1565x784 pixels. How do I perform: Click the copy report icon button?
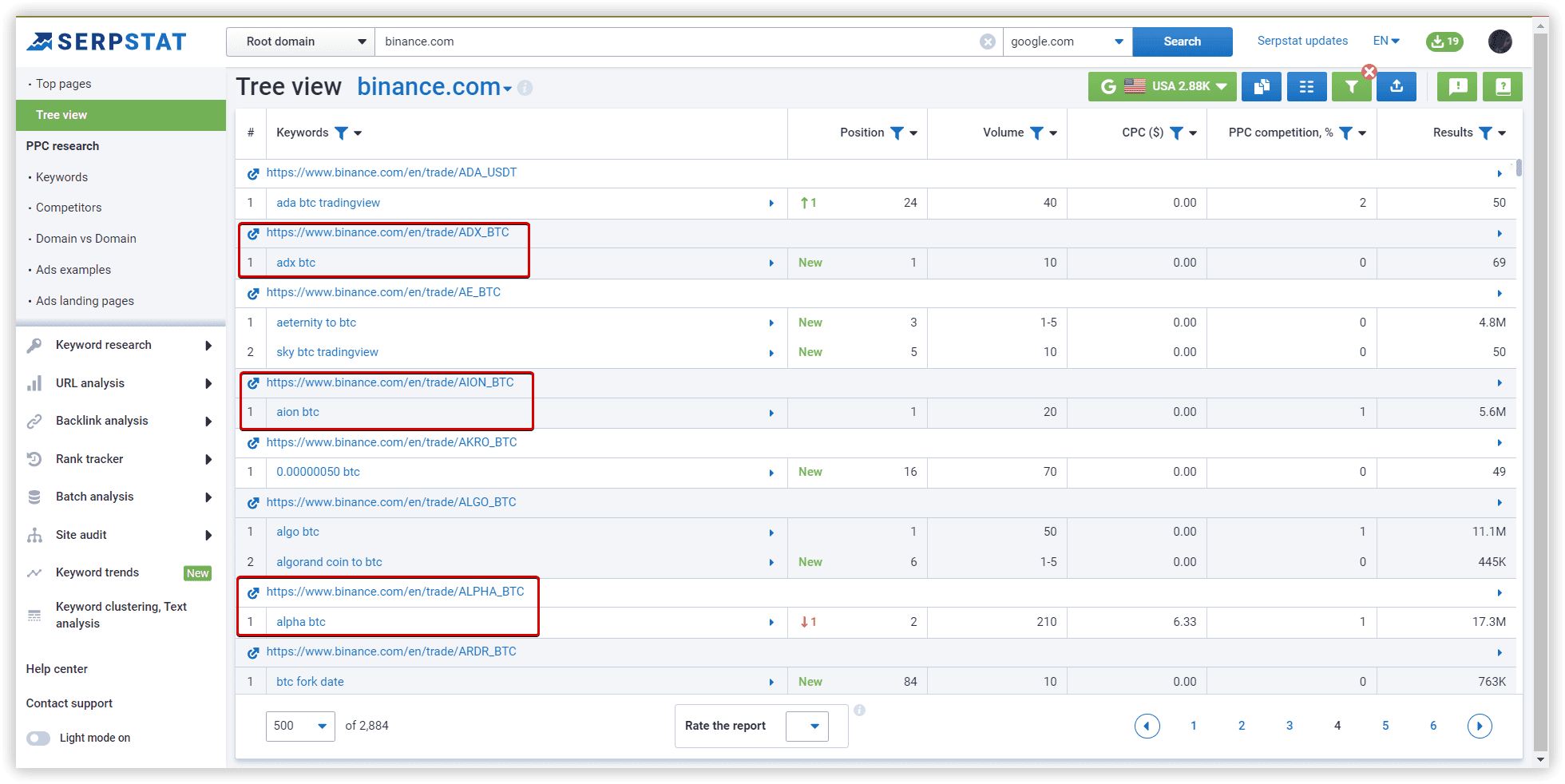coord(1262,86)
